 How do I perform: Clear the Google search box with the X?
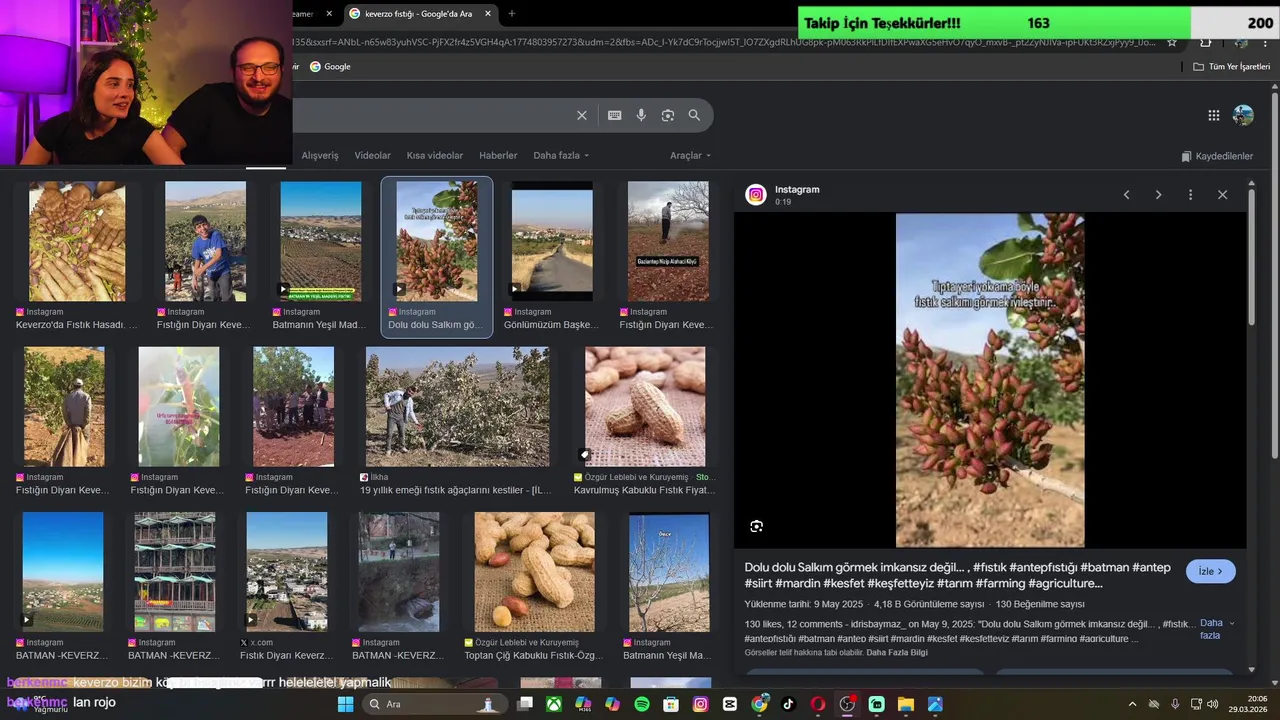582,115
